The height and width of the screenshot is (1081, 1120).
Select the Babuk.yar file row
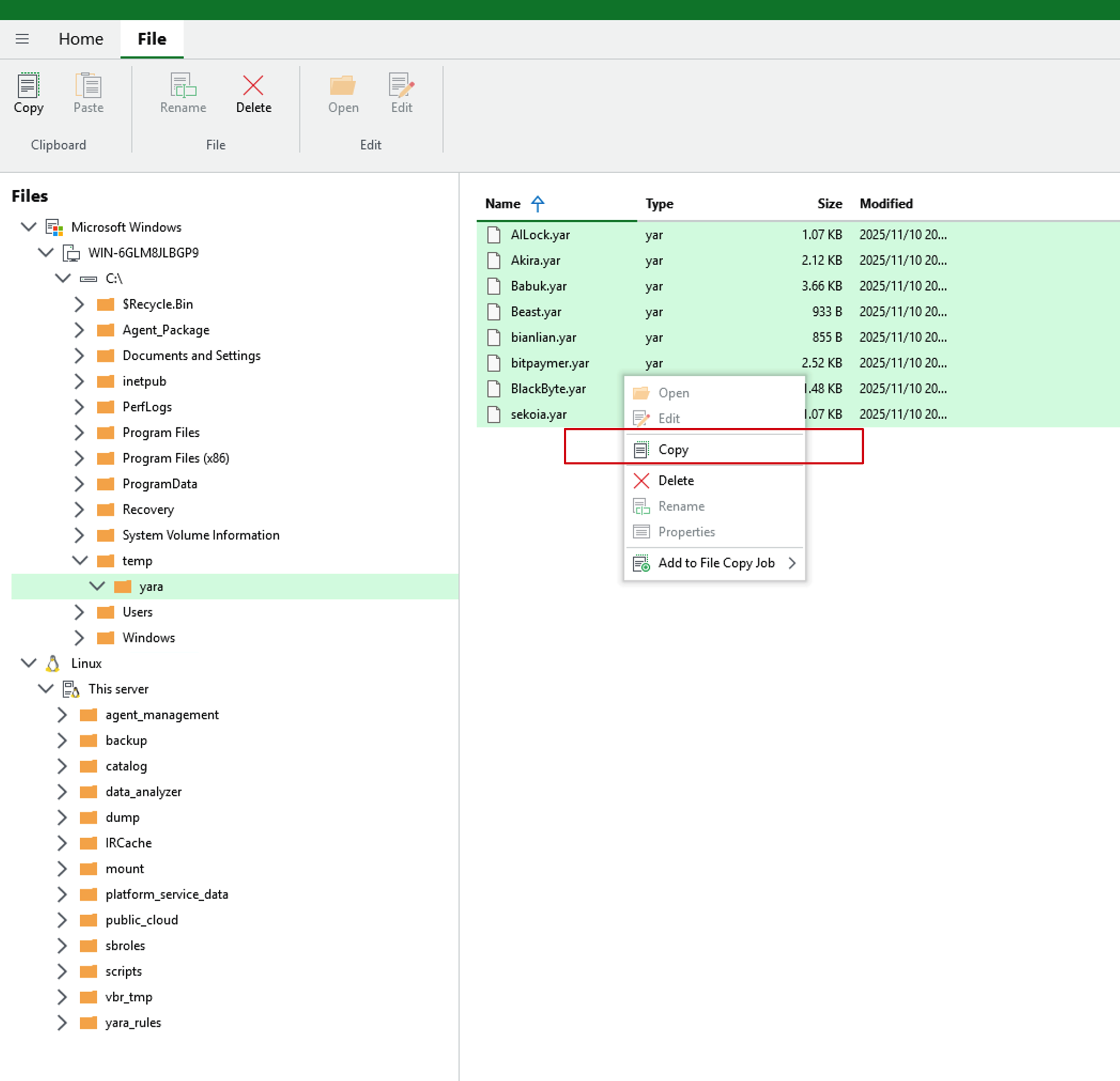[x=538, y=286]
